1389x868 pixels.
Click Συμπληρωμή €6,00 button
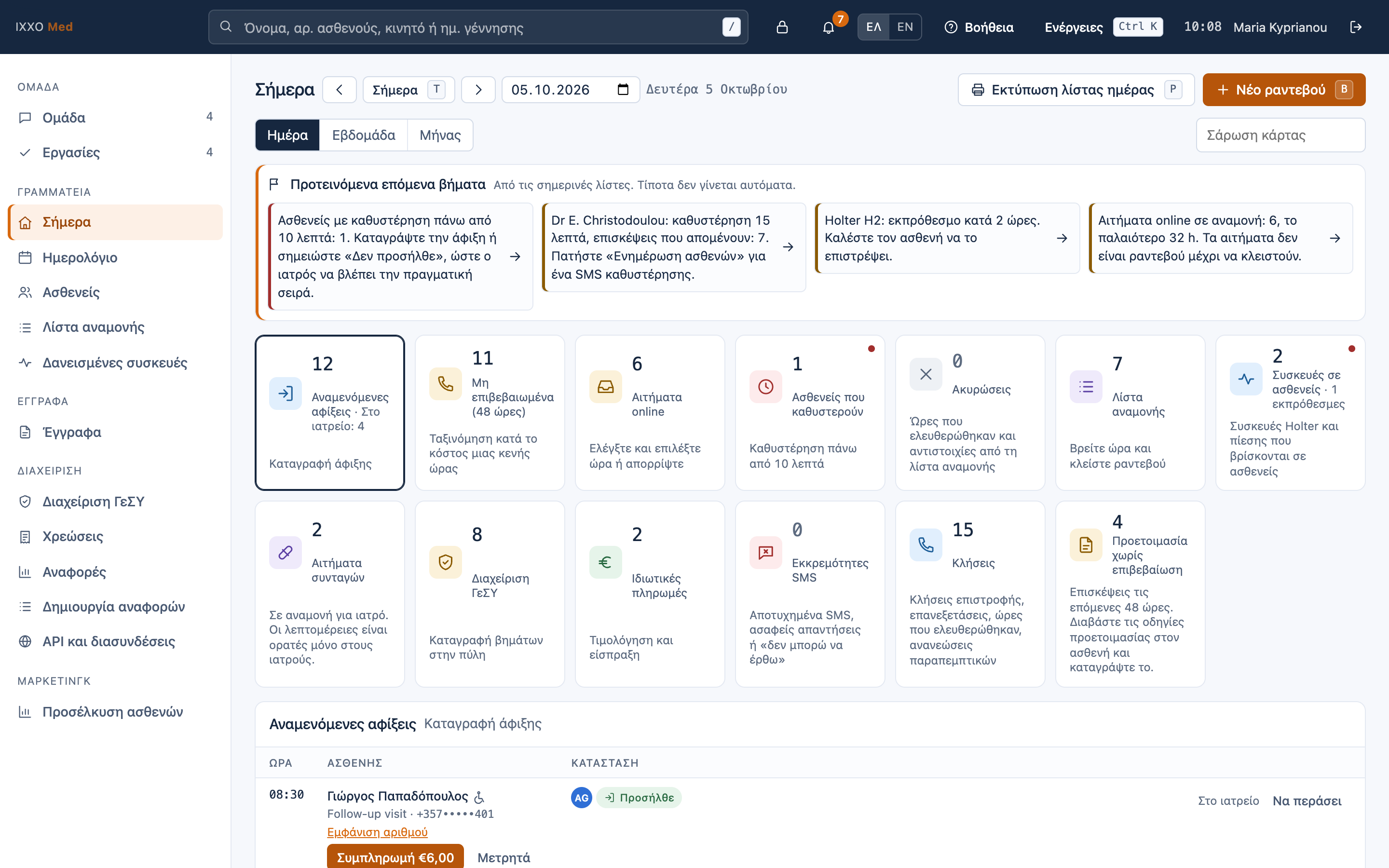[395, 856]
